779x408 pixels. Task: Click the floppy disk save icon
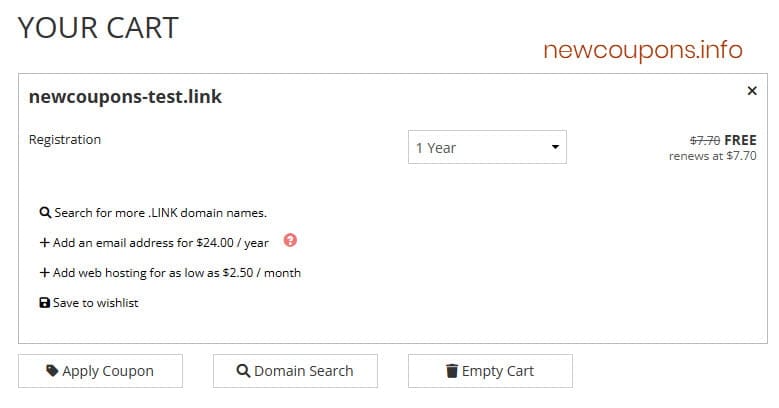(44, 303)
